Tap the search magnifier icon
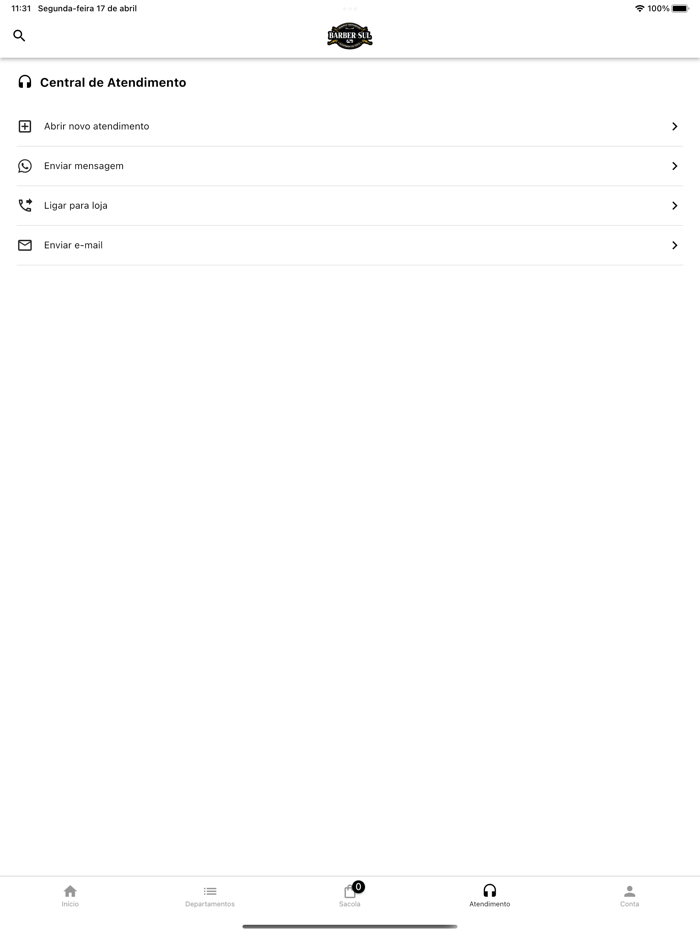 [19, 36]
